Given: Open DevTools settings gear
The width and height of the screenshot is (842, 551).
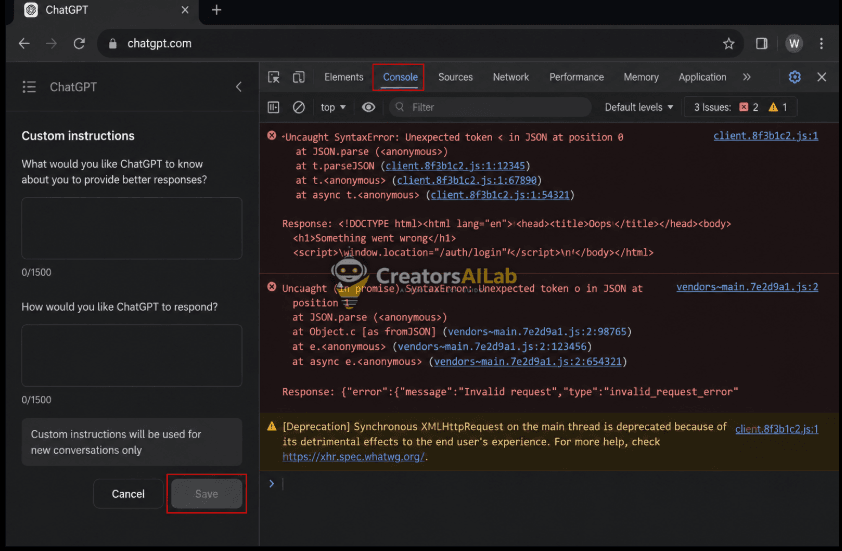Looking at the screenshot, I should [x=795, y=77].
